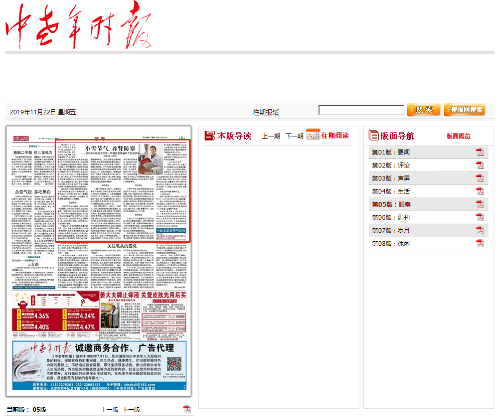Select the 第06版 page entry
The height and width of the screenshot is (417, 500).
coord(391,217)
